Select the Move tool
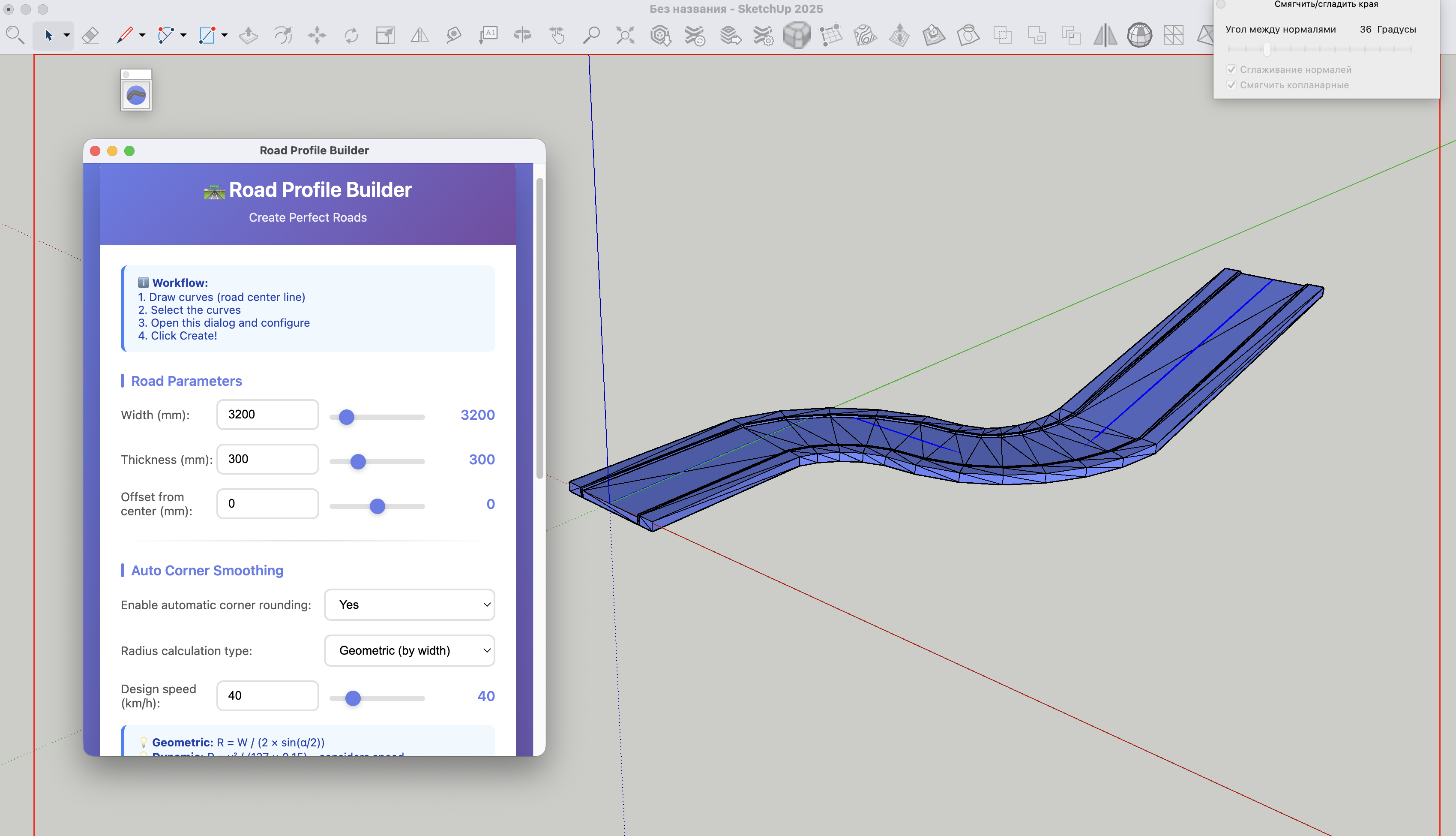1456x836 pixels. coord(317,36)
